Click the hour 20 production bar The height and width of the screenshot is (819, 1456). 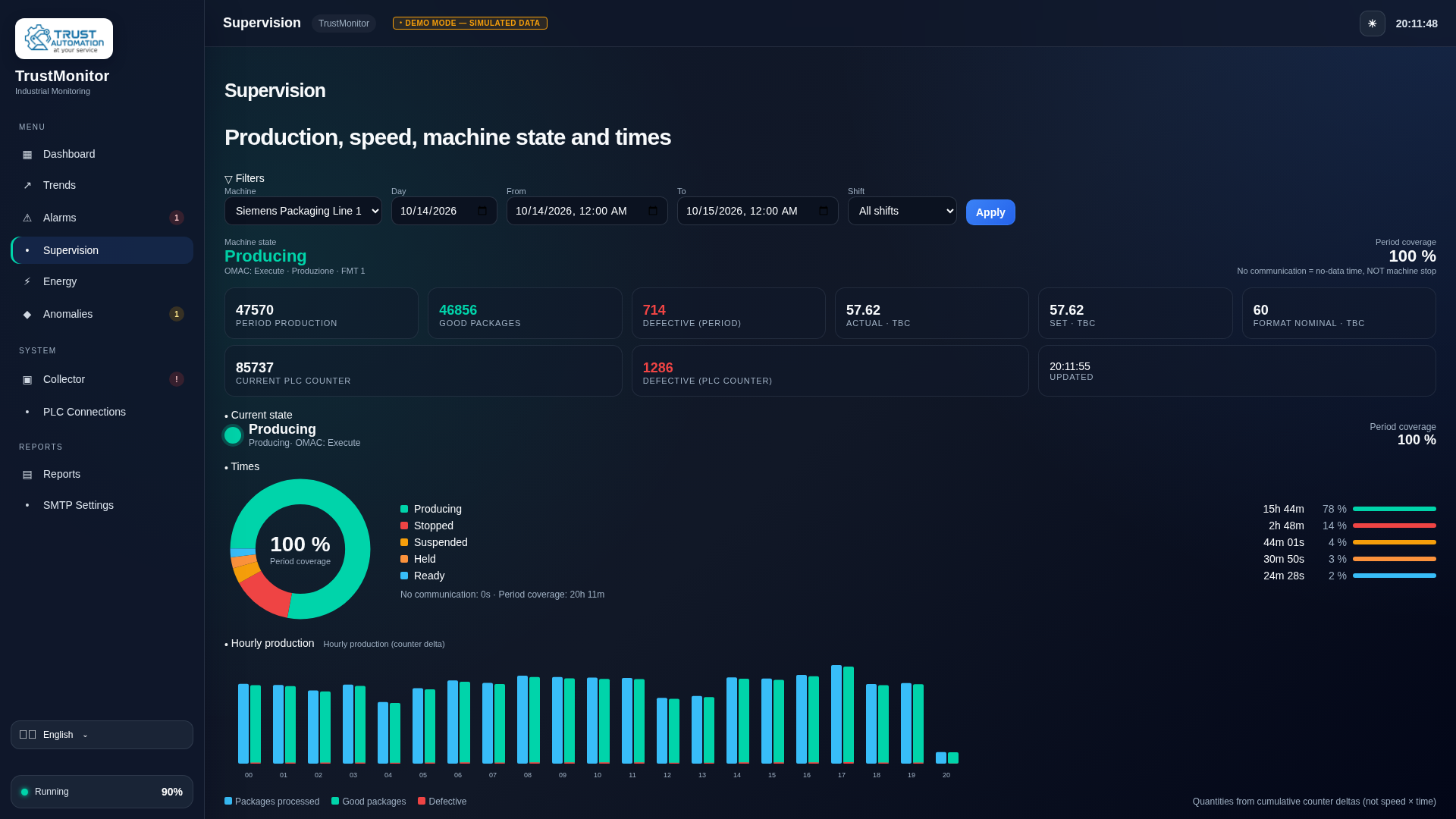click(947, 758)
